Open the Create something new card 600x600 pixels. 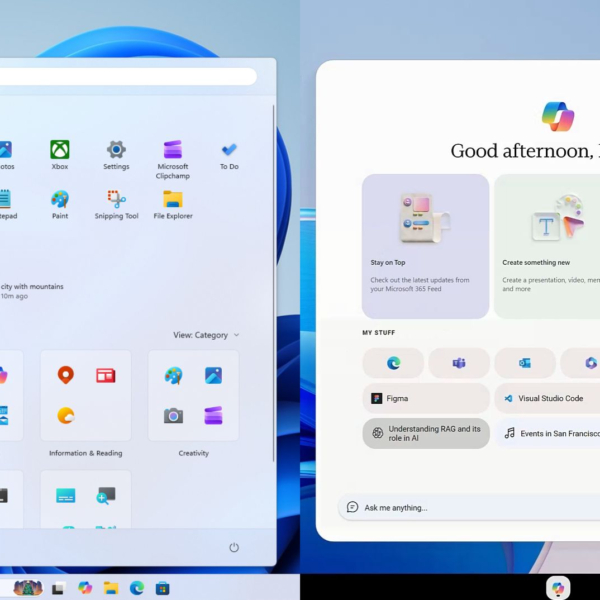pos(547,246)
